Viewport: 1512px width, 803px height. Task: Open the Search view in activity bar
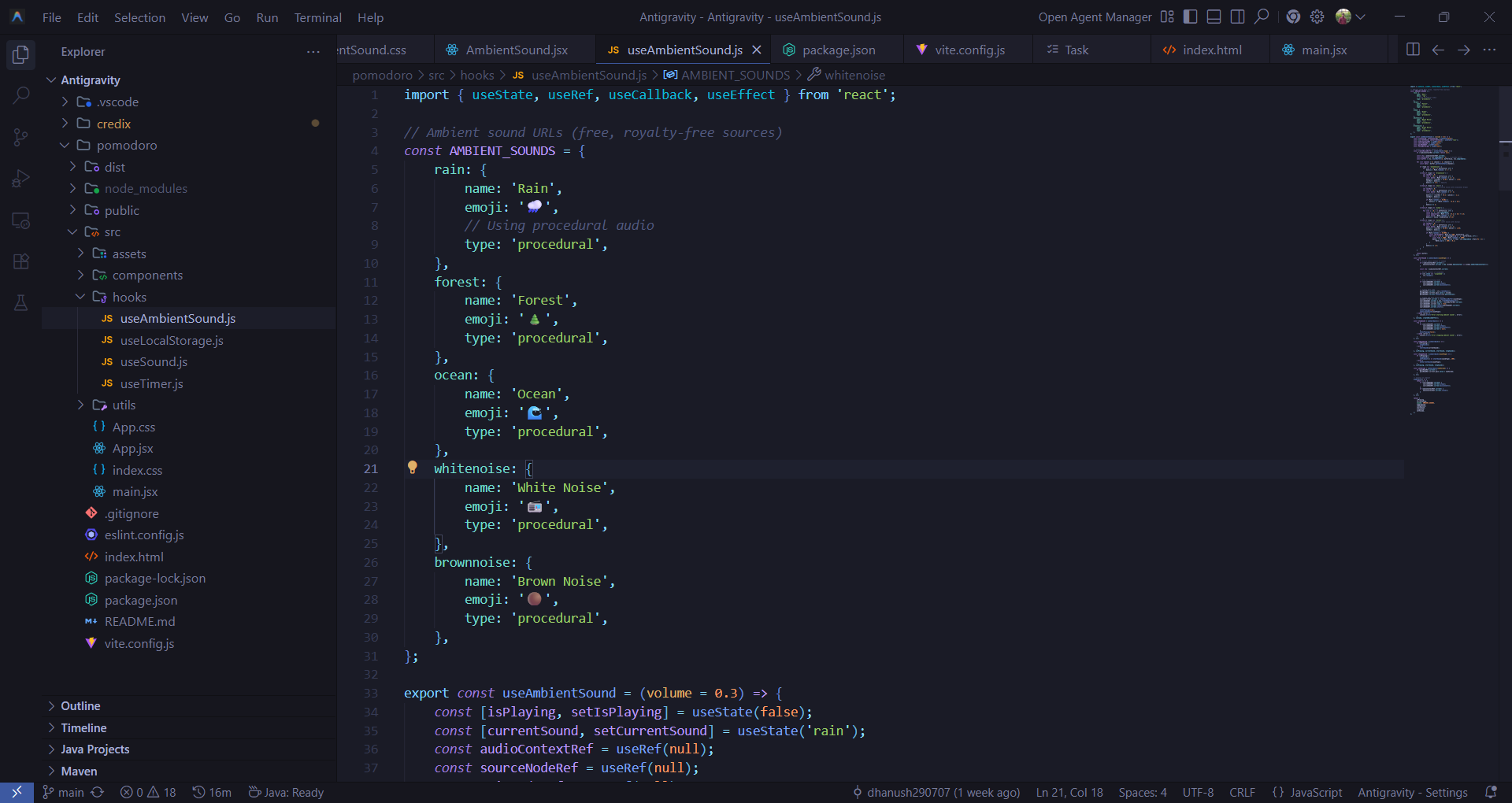21,96
